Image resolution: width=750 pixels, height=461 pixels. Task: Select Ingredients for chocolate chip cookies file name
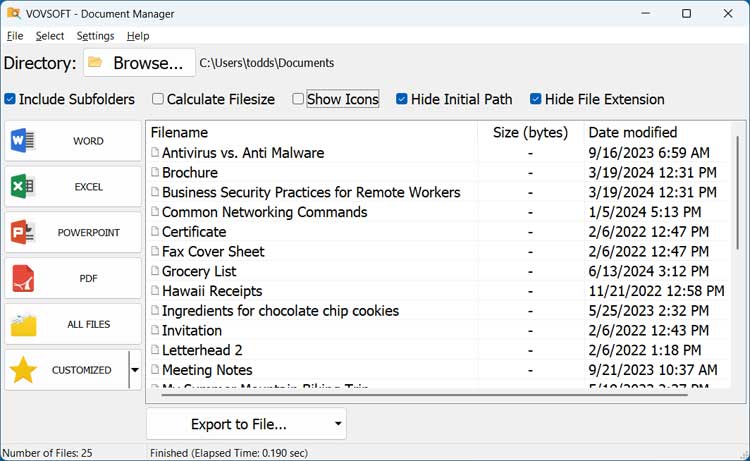click(x=280, y=311)
